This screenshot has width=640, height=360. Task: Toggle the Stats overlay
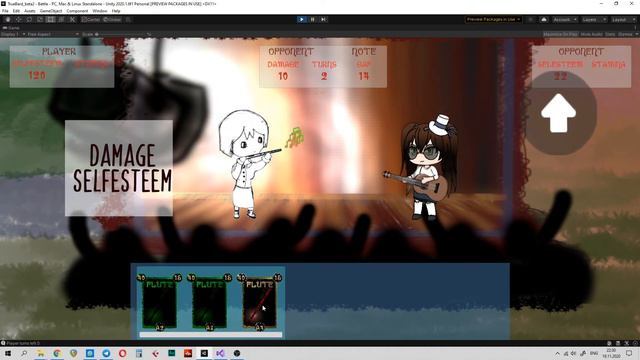610,34
